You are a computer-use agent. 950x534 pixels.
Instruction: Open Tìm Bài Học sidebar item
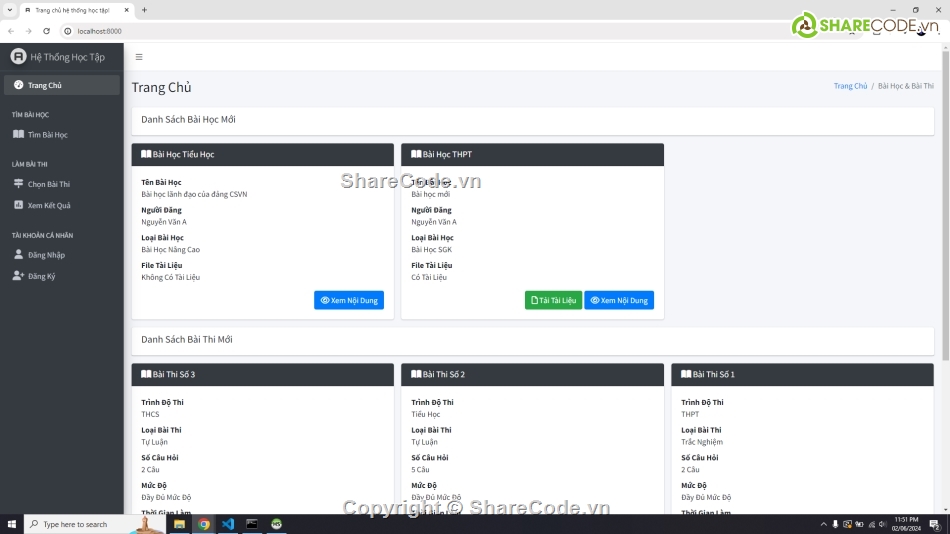click(62, 135)
